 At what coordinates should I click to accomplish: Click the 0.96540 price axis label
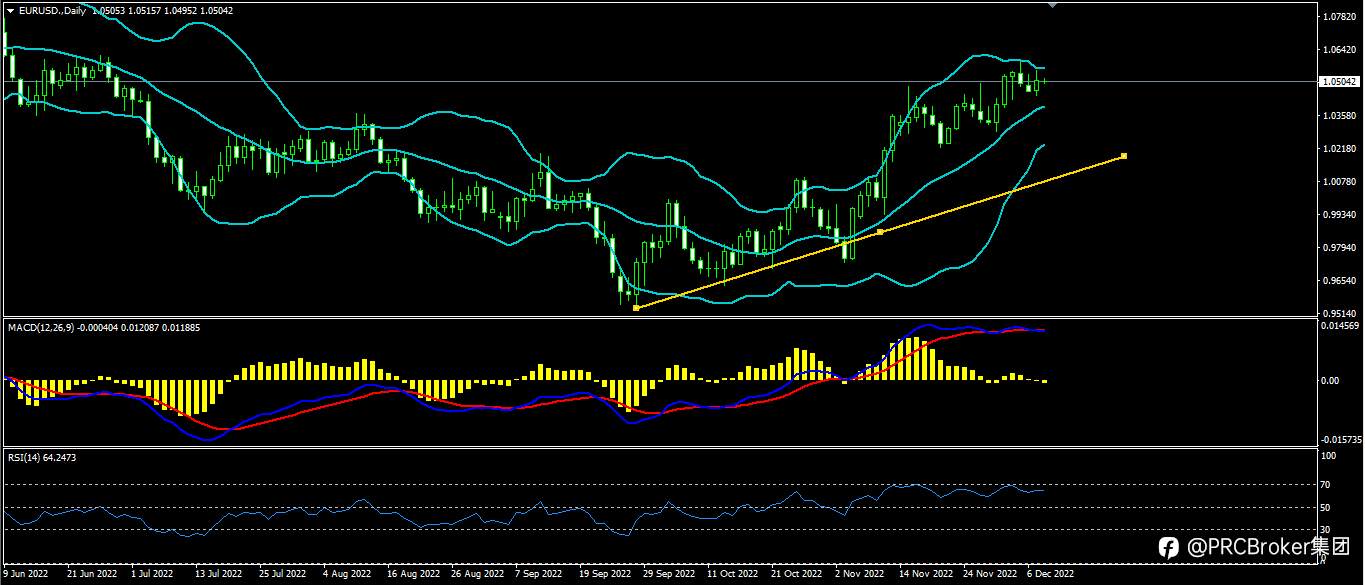(x=1338, y=281)
